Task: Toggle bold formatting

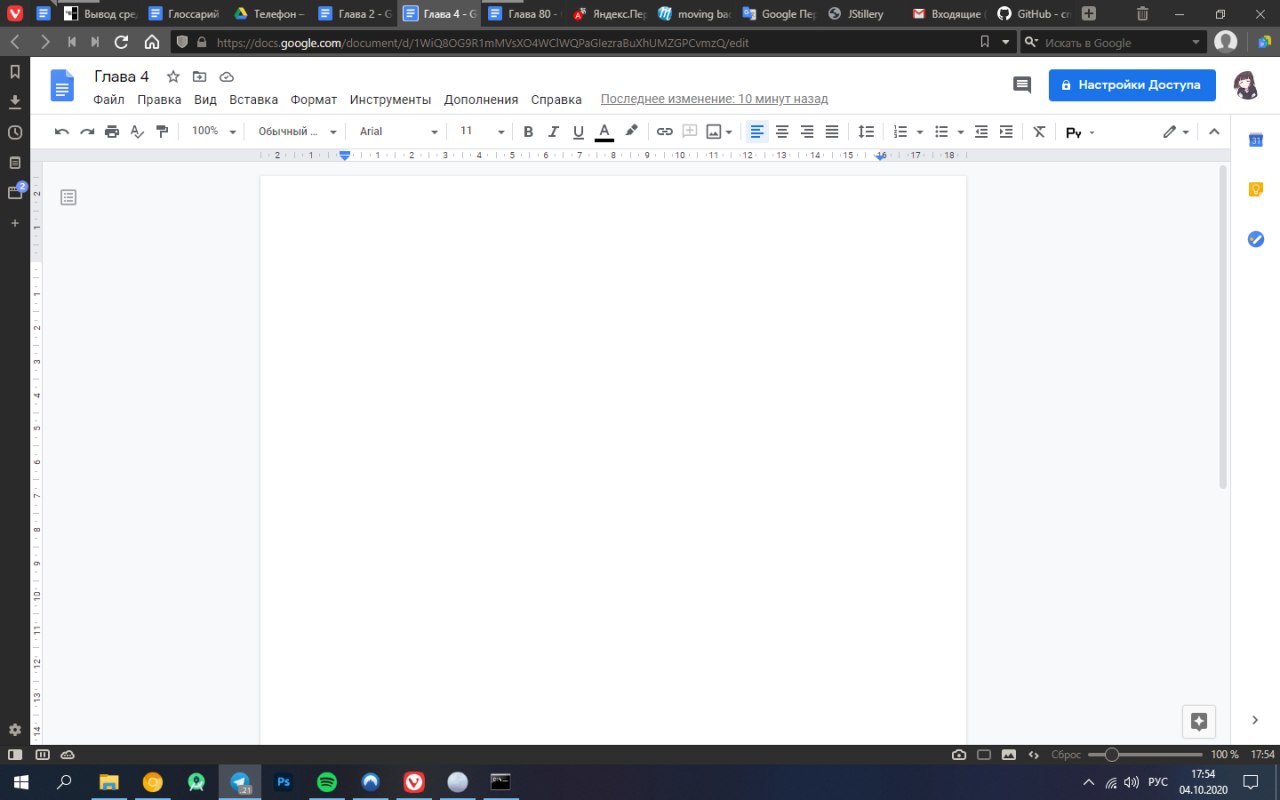Action: tap(528, 131)
